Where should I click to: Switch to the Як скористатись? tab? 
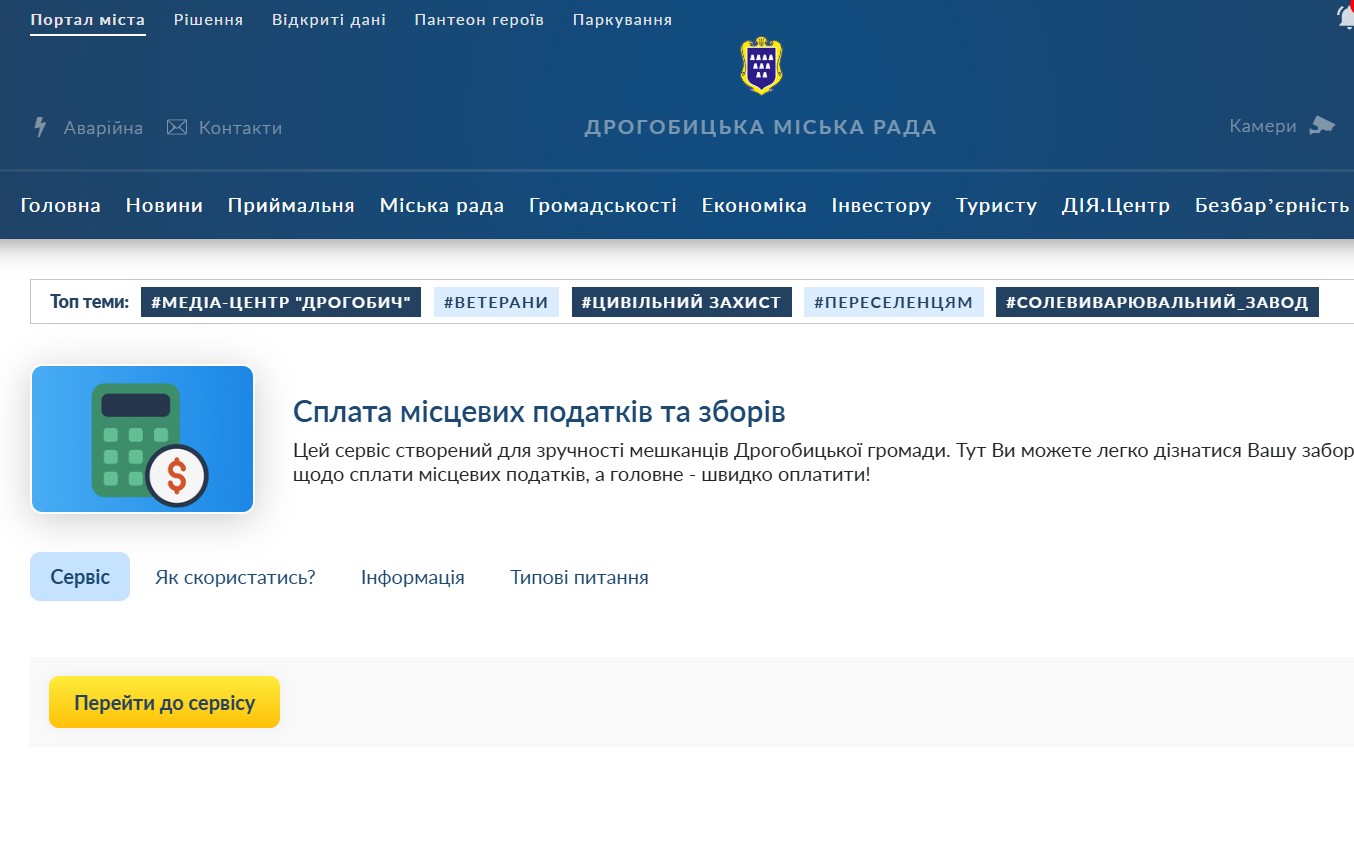tap(235, 577)
